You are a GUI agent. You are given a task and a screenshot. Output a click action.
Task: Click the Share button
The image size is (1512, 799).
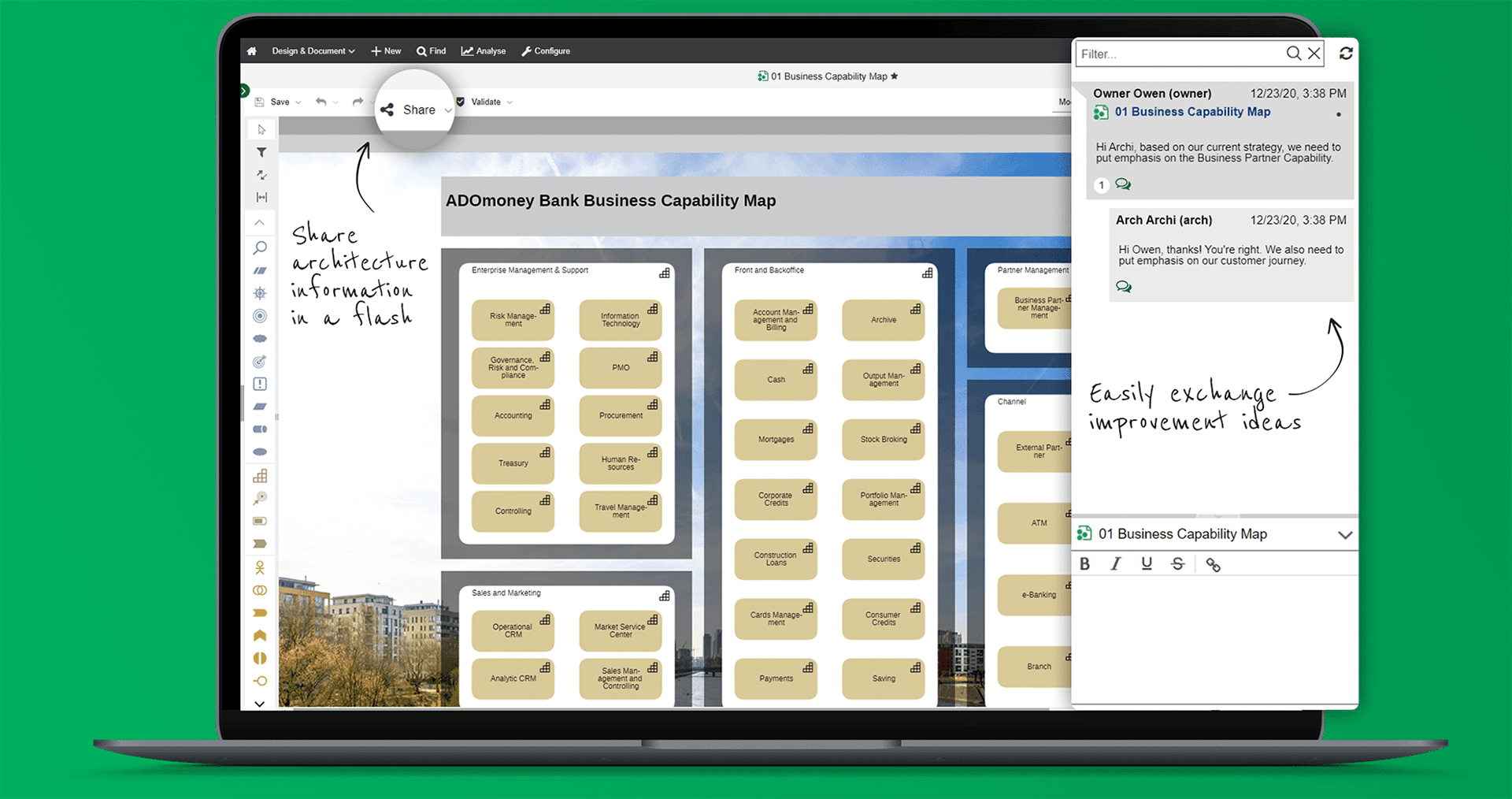(415, 110)
